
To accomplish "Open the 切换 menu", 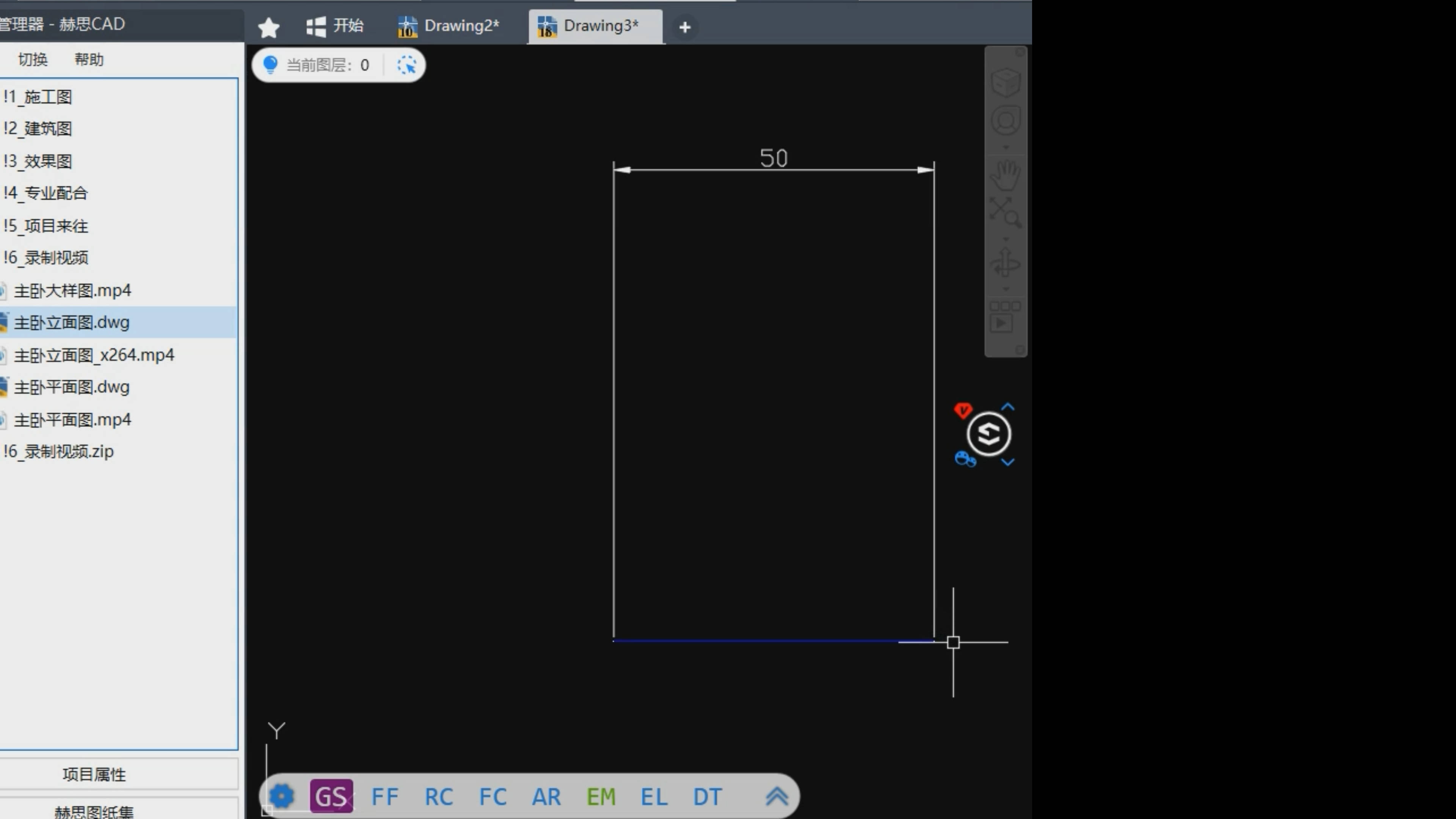I will point(33,60).
